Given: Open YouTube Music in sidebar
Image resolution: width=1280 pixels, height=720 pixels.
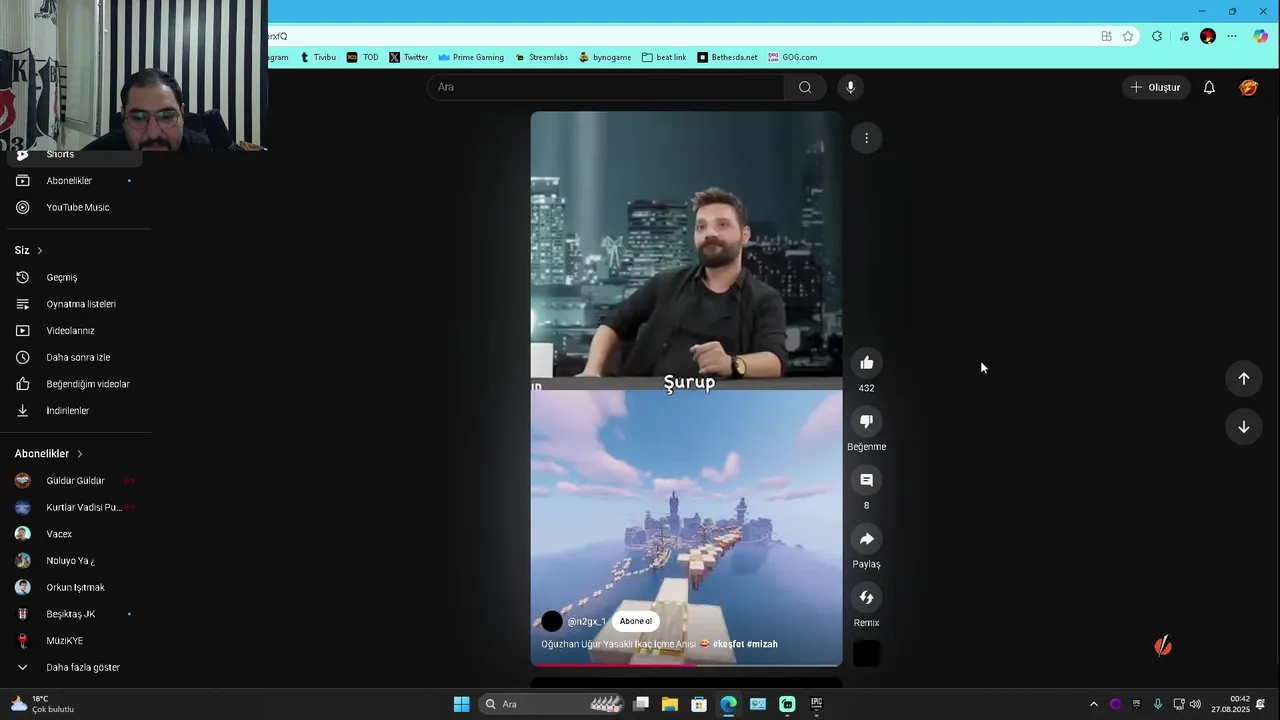Looking at the screenshot, I should point(76,208).
